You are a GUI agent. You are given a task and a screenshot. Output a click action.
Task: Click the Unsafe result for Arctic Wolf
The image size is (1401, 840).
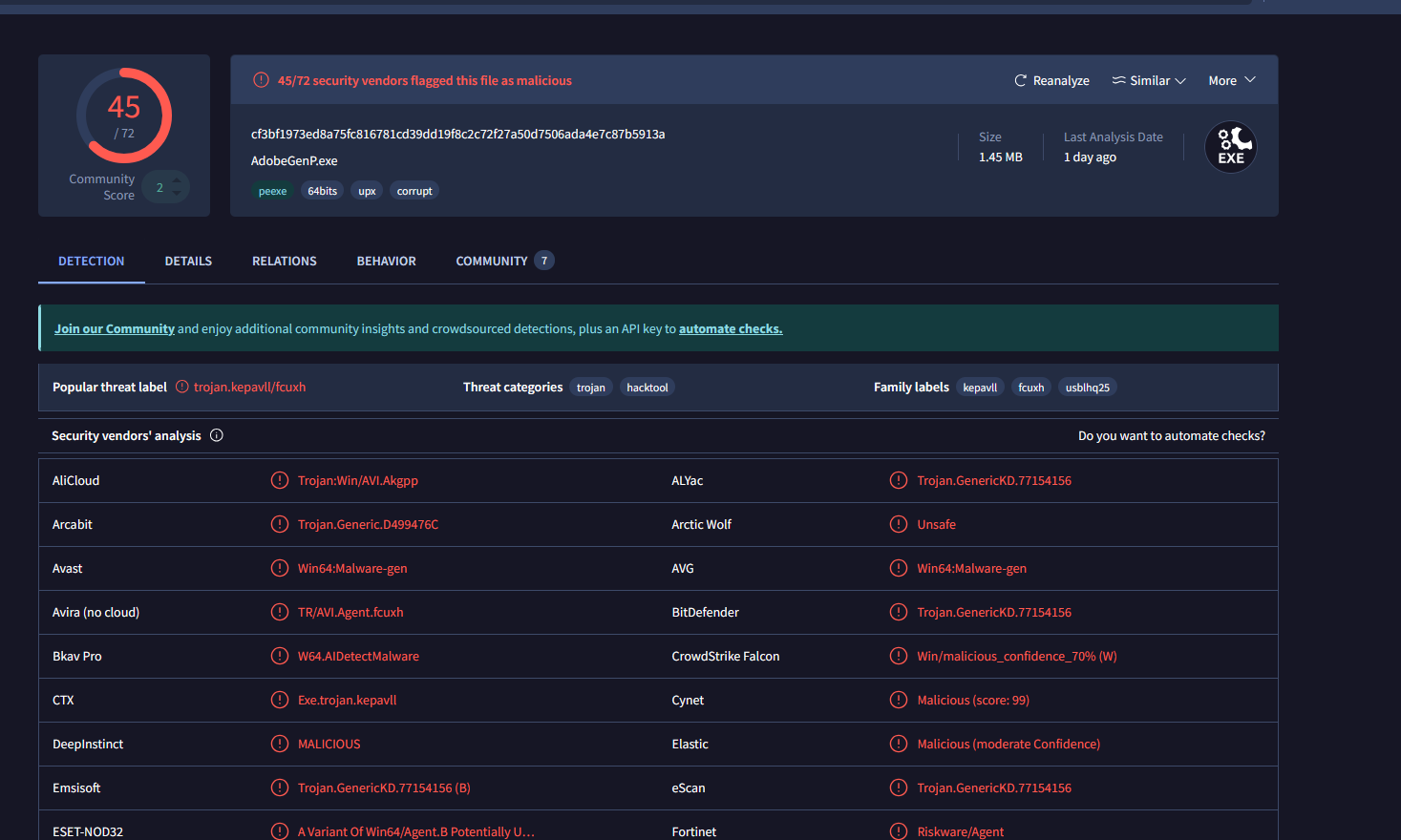click(937, 524)
